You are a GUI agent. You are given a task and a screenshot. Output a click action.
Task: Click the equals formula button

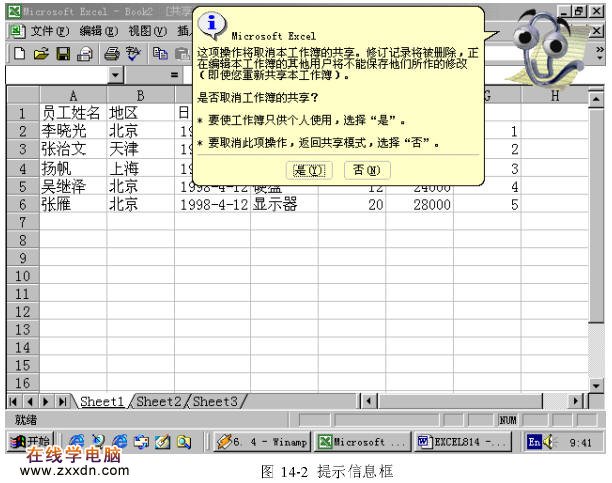pos(174,75)
